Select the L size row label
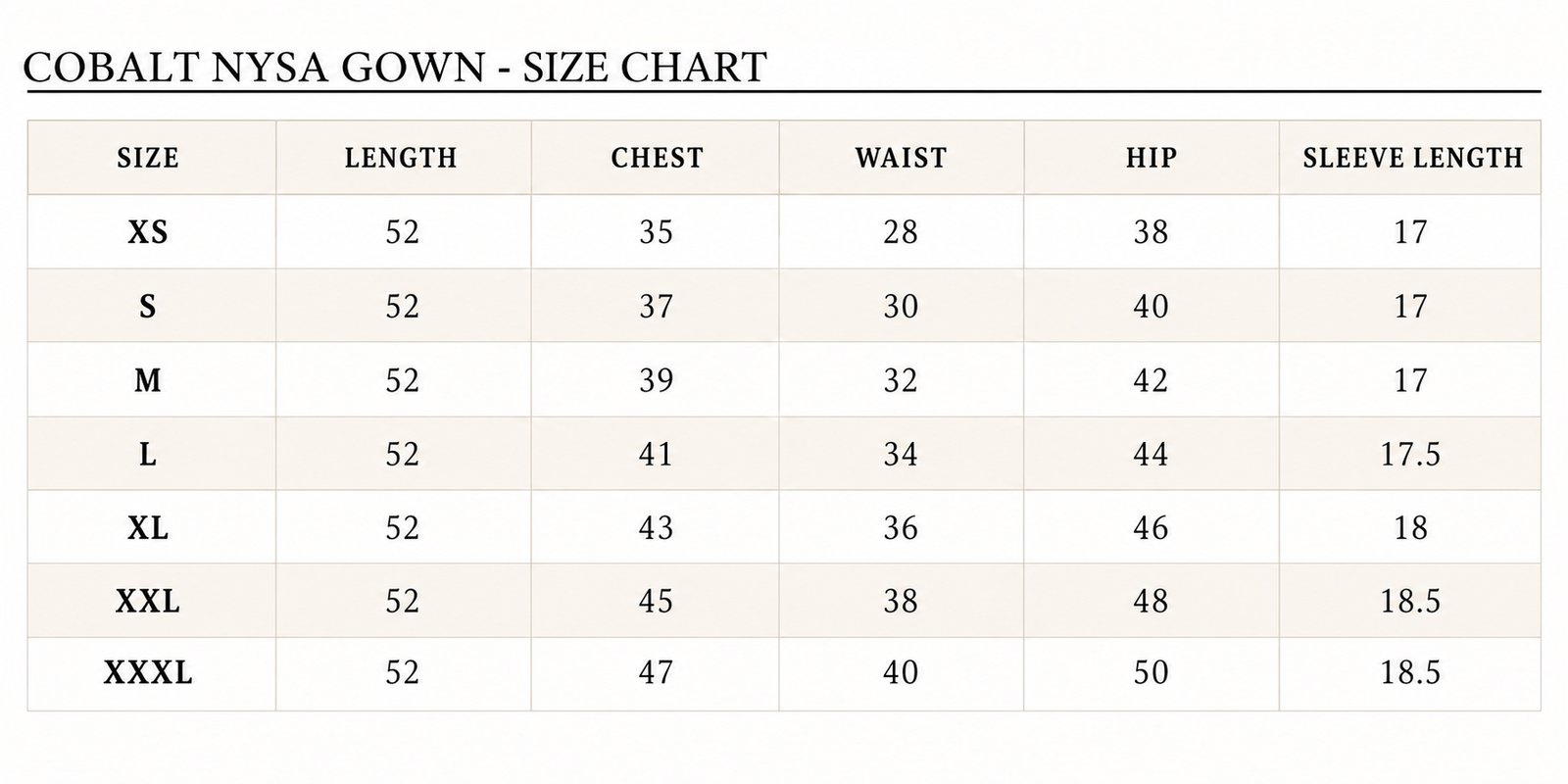The width and height of the screenshot is (1568, 784). point(148,455)
